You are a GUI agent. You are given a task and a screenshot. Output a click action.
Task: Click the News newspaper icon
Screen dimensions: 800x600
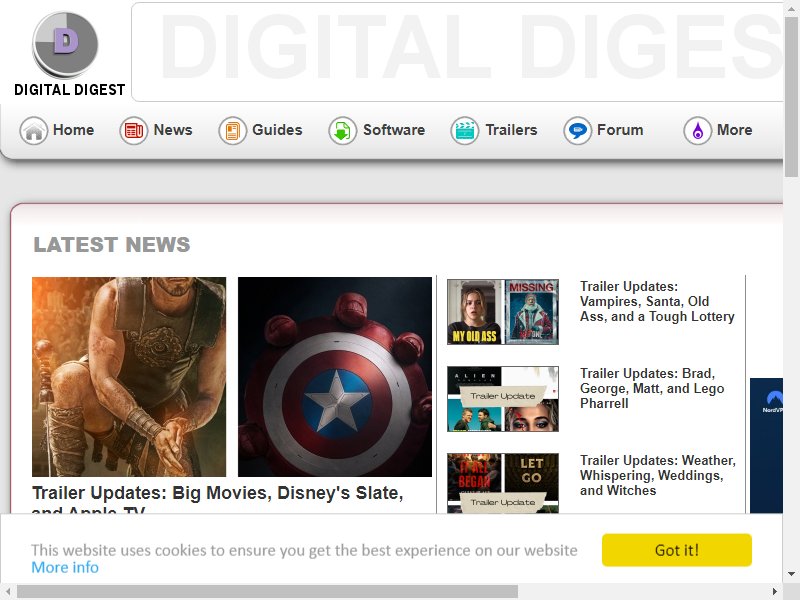pyautogui.click(x=134, y=131)
